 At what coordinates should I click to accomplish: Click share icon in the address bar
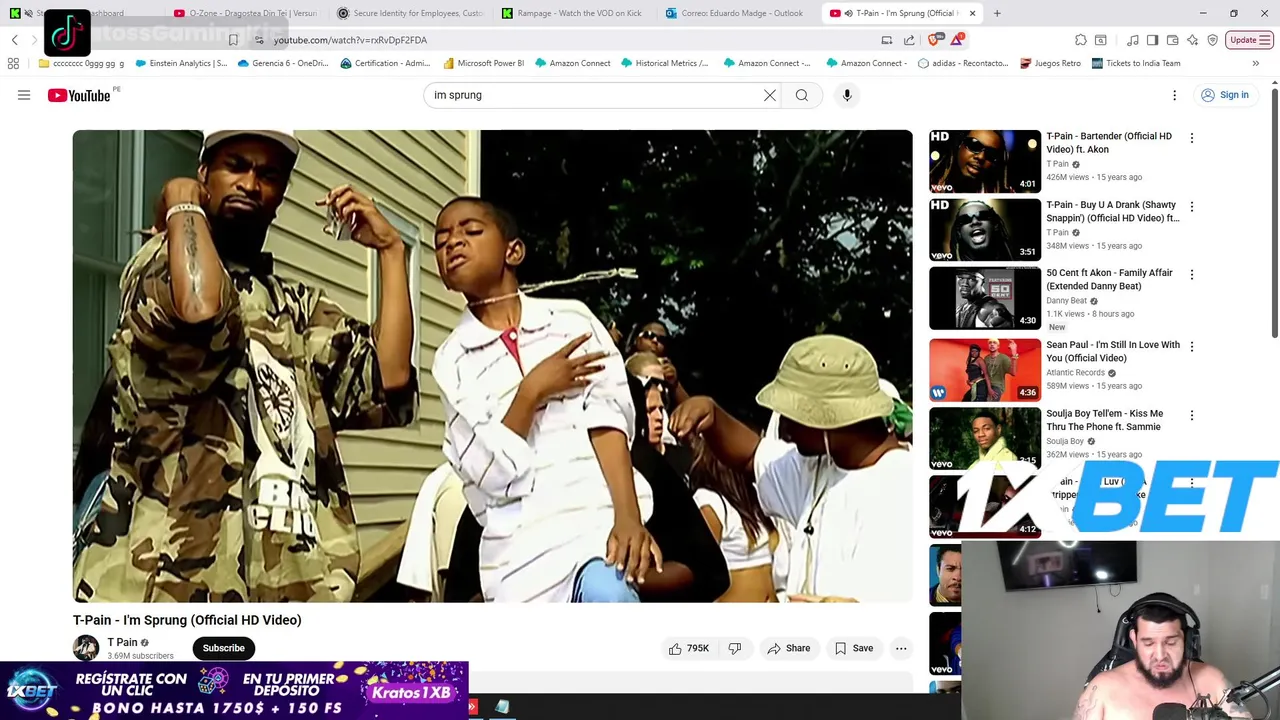click(909, 40)
